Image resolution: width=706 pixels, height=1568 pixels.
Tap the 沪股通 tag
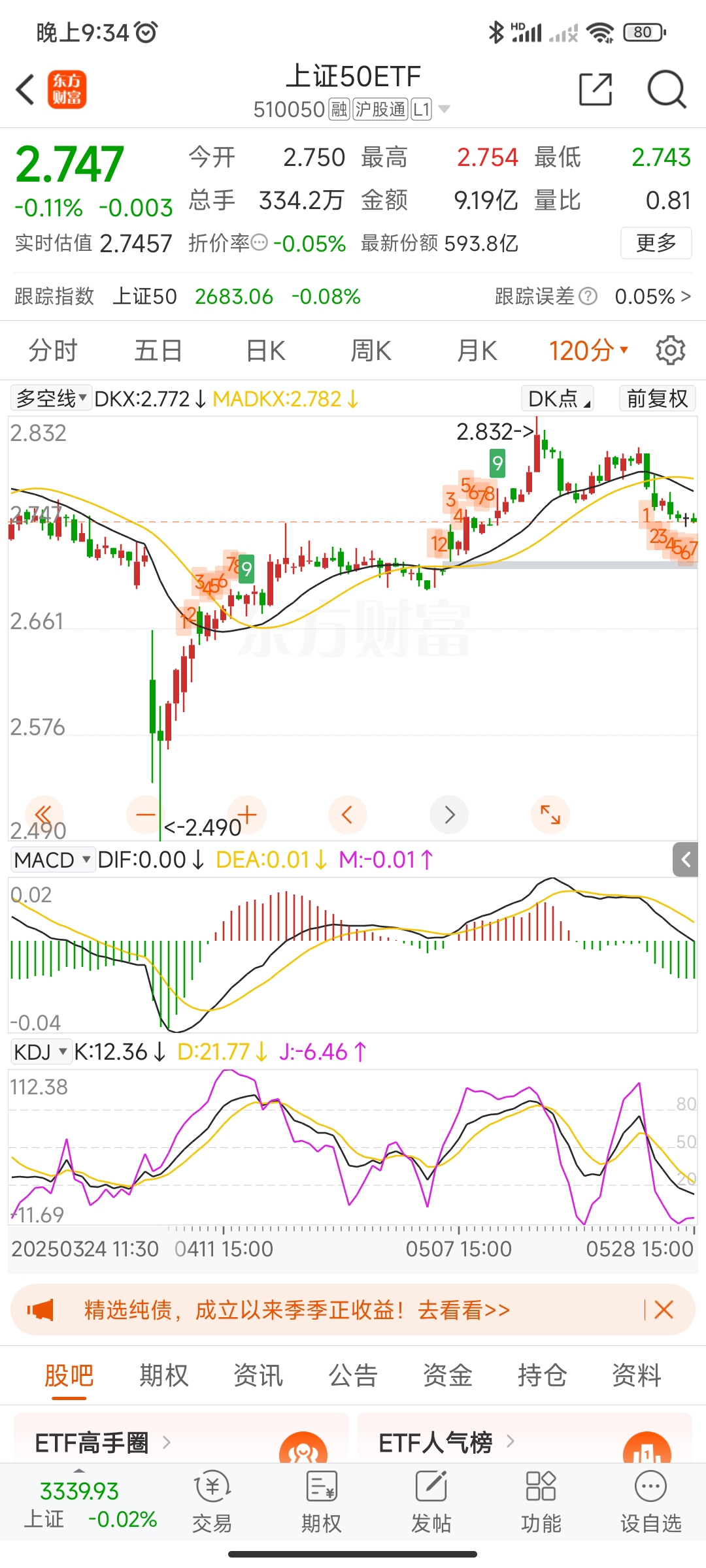[380, 109]
